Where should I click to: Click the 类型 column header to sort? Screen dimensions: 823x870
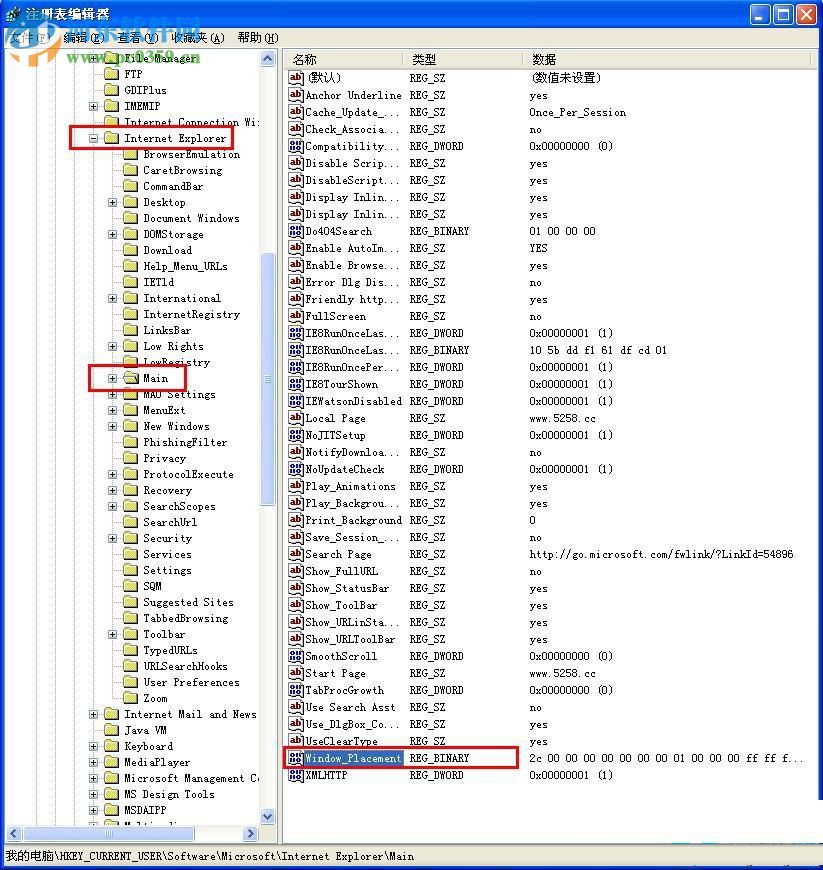click(x=424, y=58)
